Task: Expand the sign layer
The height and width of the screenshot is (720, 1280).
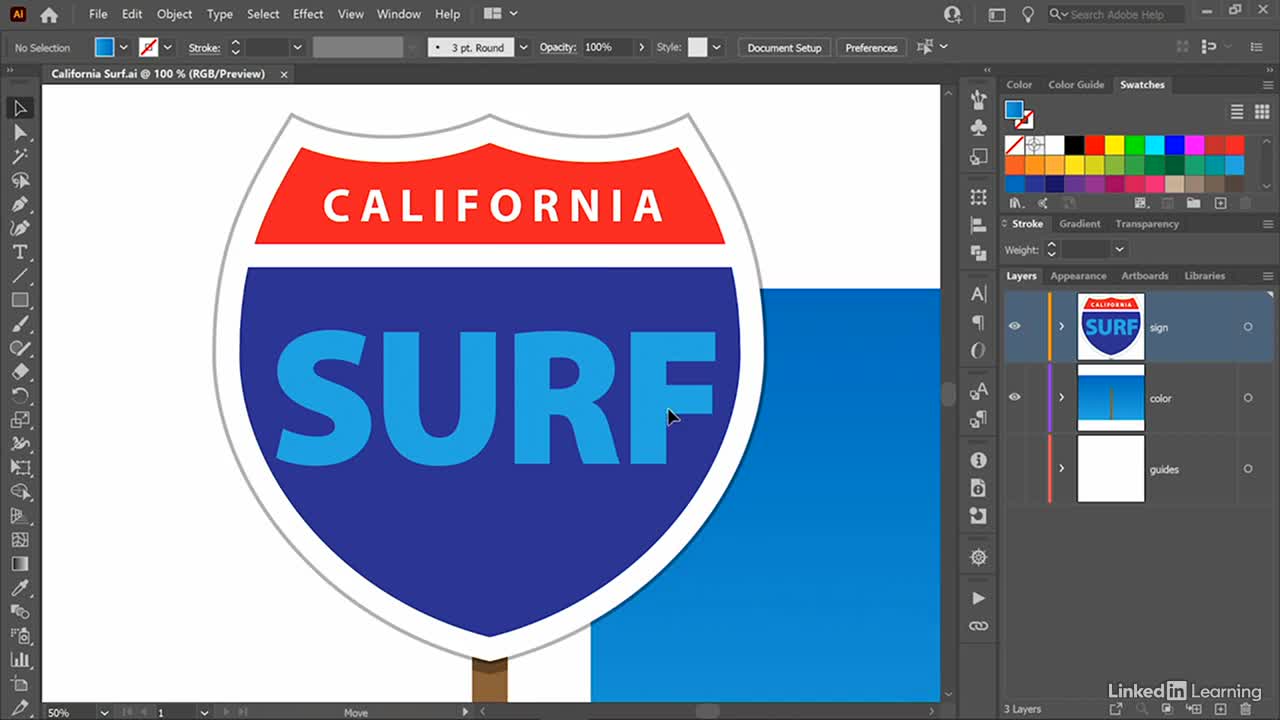Action: 1061,327
